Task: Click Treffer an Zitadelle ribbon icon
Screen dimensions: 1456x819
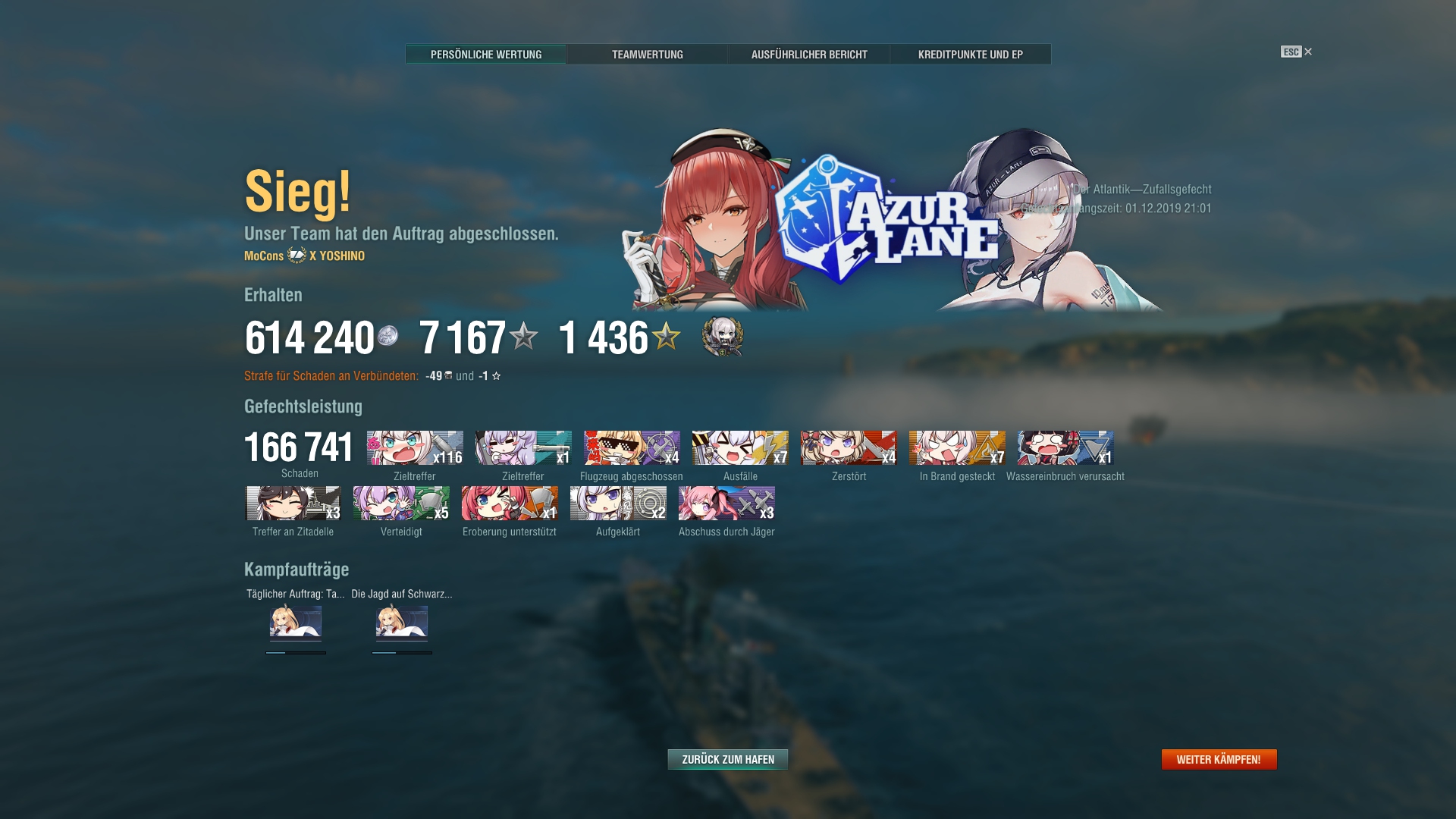Action: pos(293,504)
